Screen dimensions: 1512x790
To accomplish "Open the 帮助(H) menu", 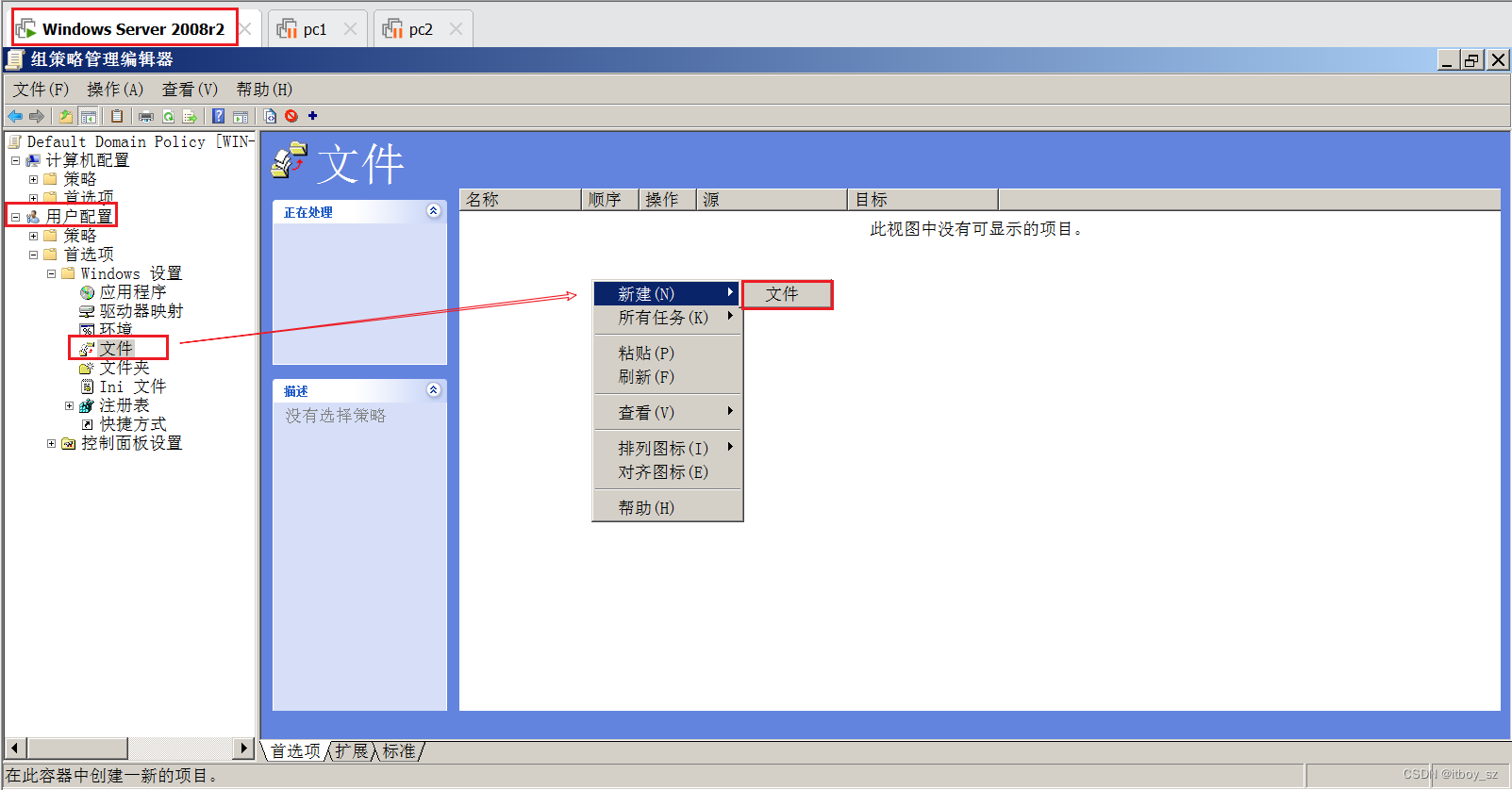I will point(264,89).
